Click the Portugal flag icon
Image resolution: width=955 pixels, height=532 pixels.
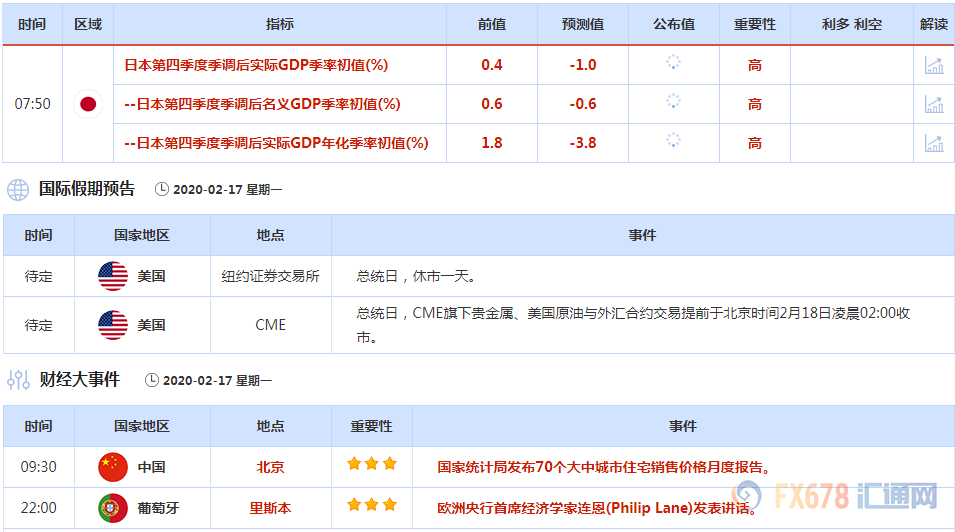113,508
